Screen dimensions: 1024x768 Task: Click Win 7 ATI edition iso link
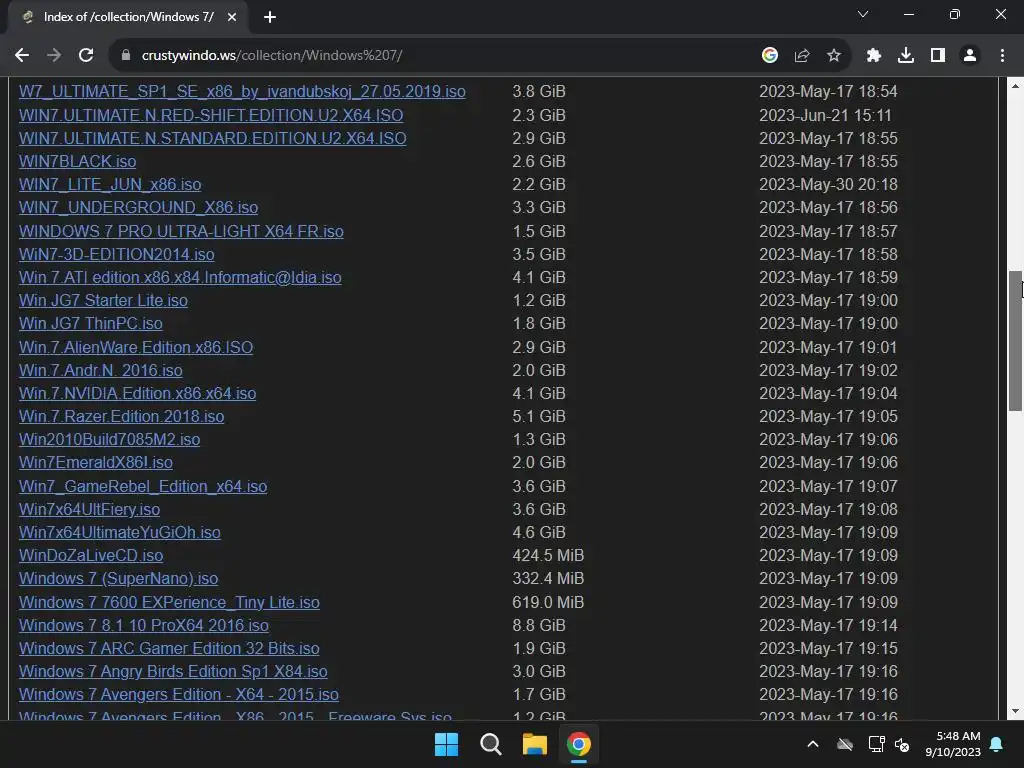click(x=180, y=278)
